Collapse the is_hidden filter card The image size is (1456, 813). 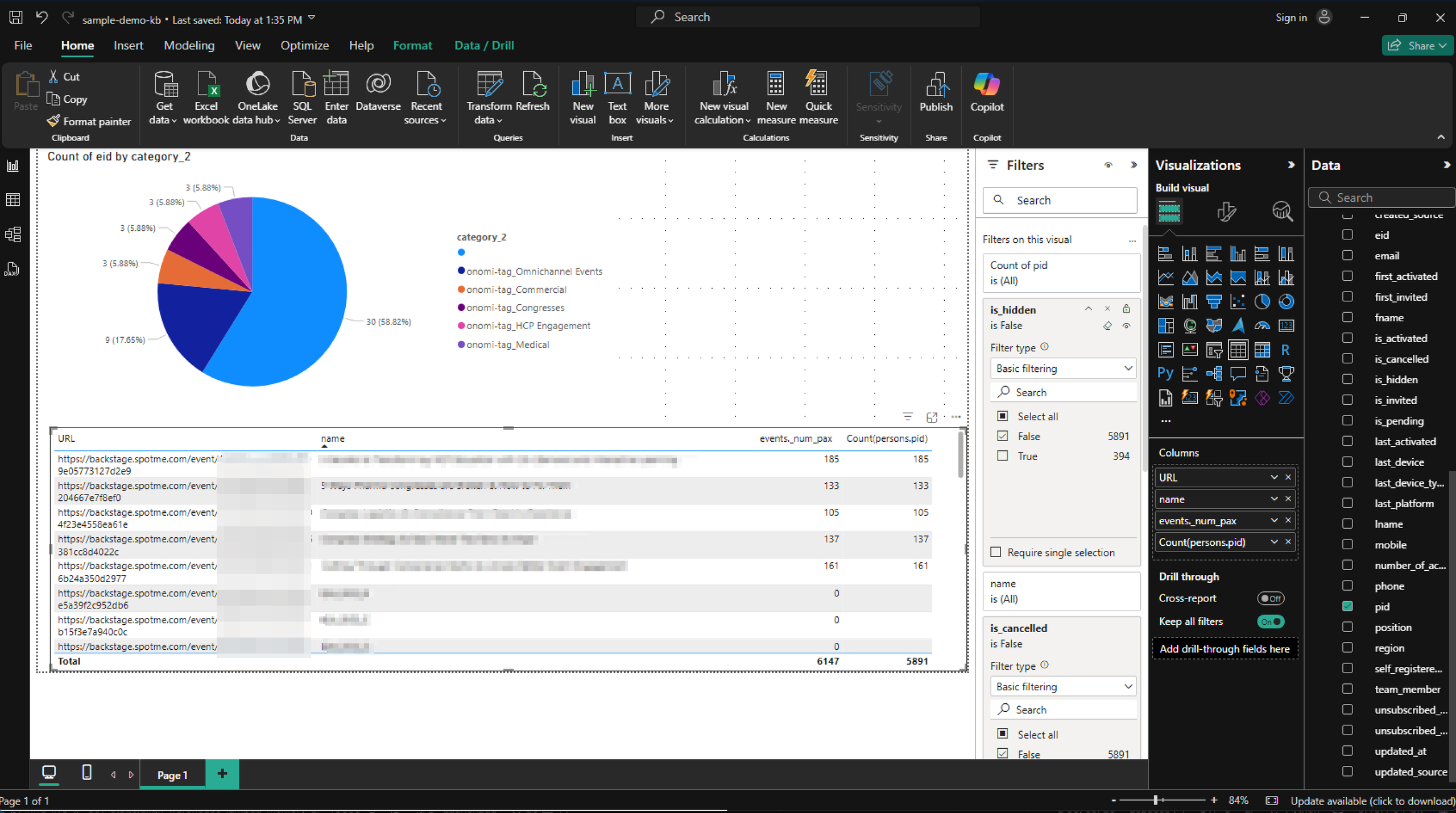click(1088, 309)
